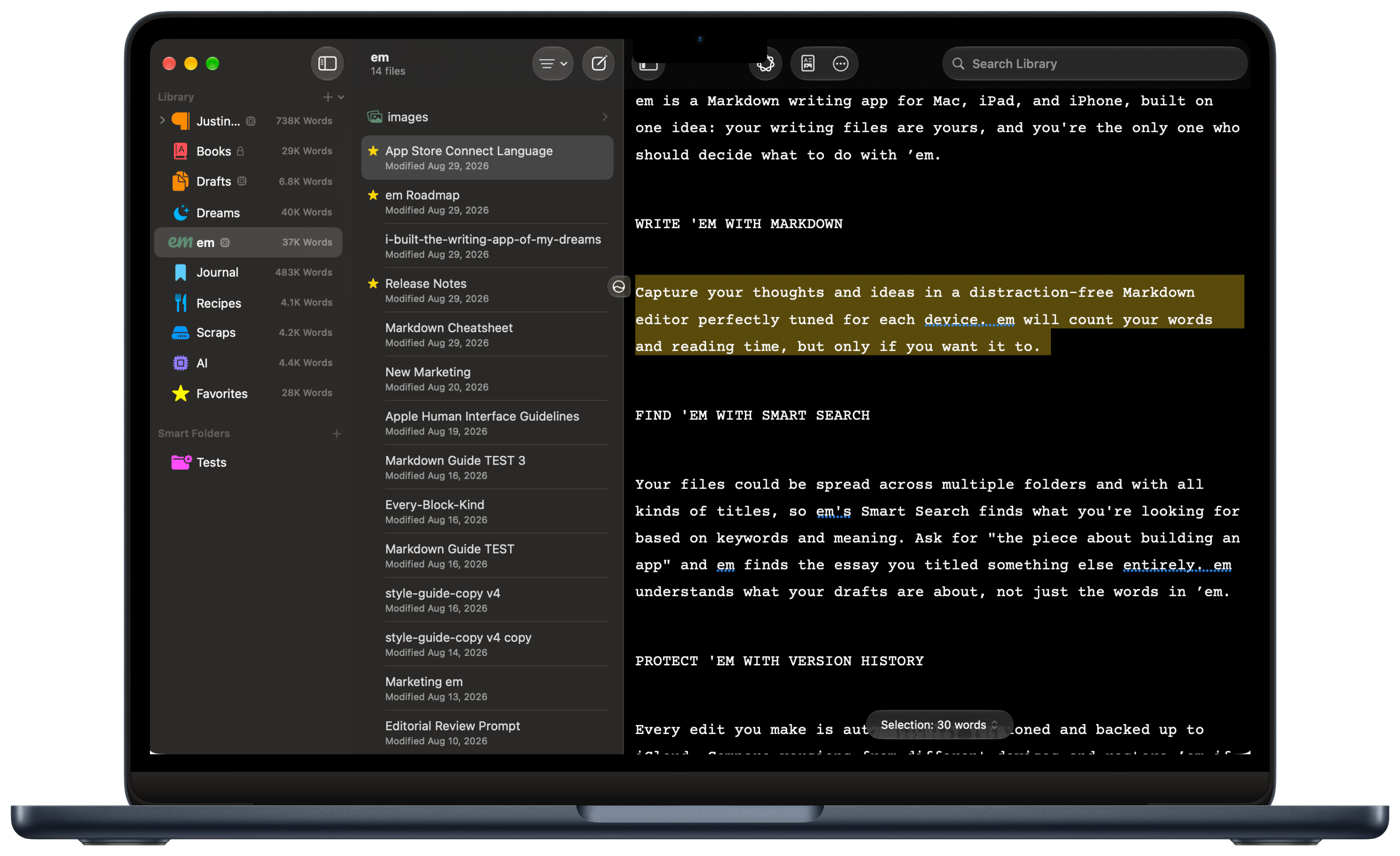
Task: Open the Every-Block-Kind file
Action: (487, 511)
